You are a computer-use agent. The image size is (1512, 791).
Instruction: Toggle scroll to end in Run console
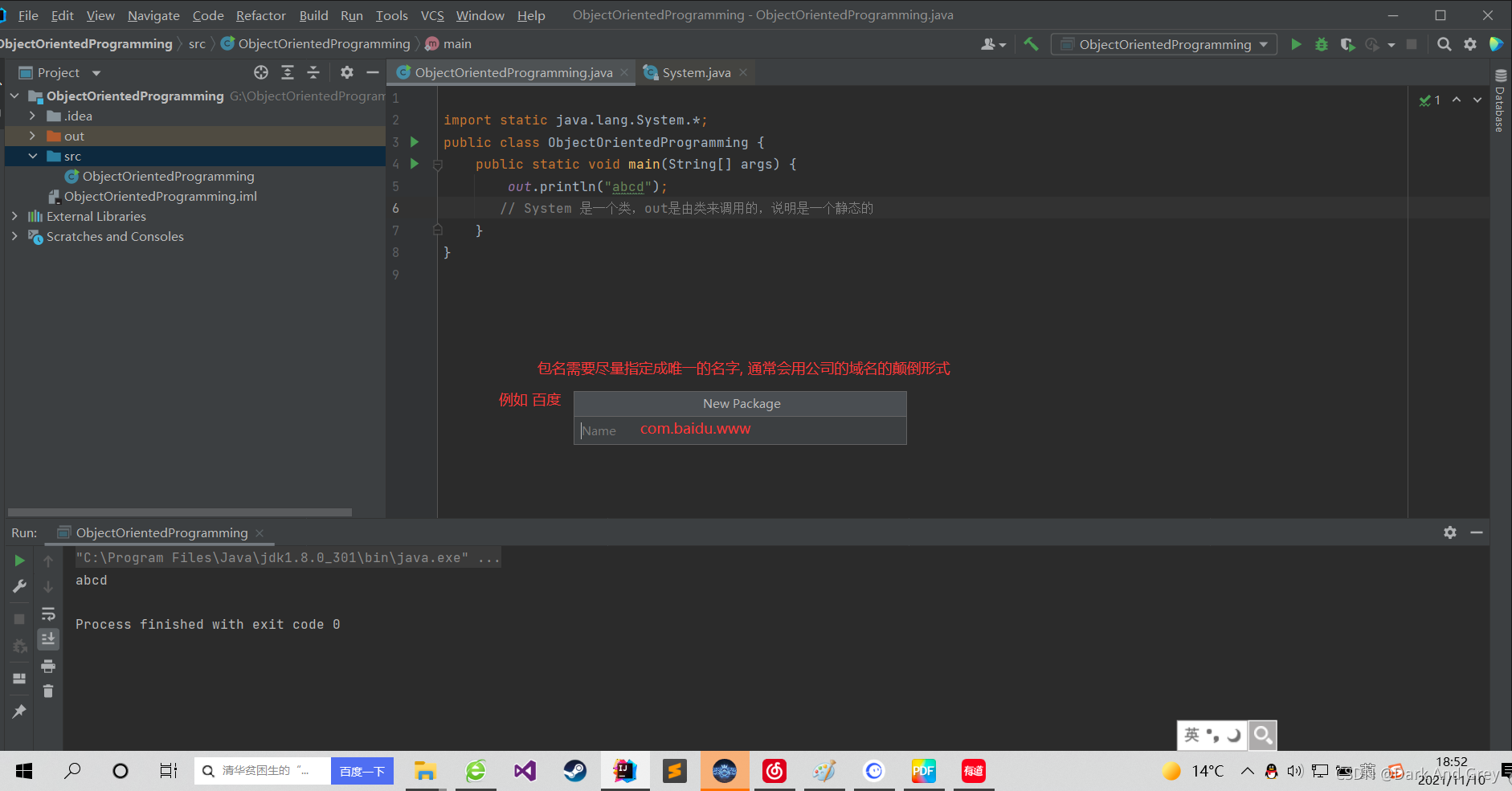pos(48,639)
